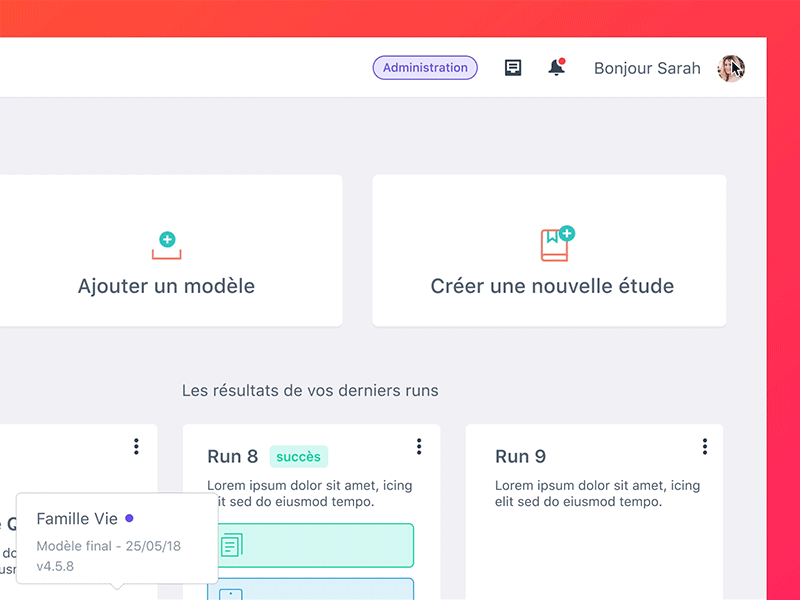The image size is (800, 600).
Task: Open the three-dot menu on the leftmost run card
Action: pyautogui.click(x=136, y=446)
